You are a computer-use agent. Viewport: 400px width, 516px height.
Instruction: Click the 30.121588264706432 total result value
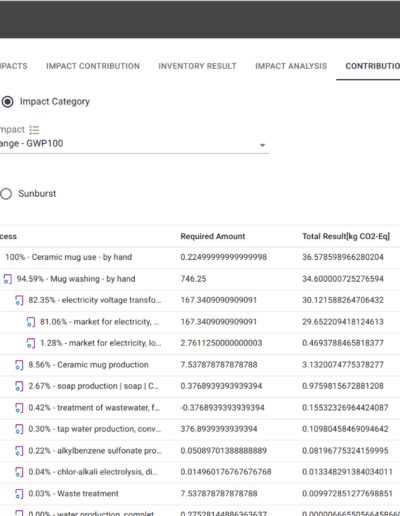[343, 300]
